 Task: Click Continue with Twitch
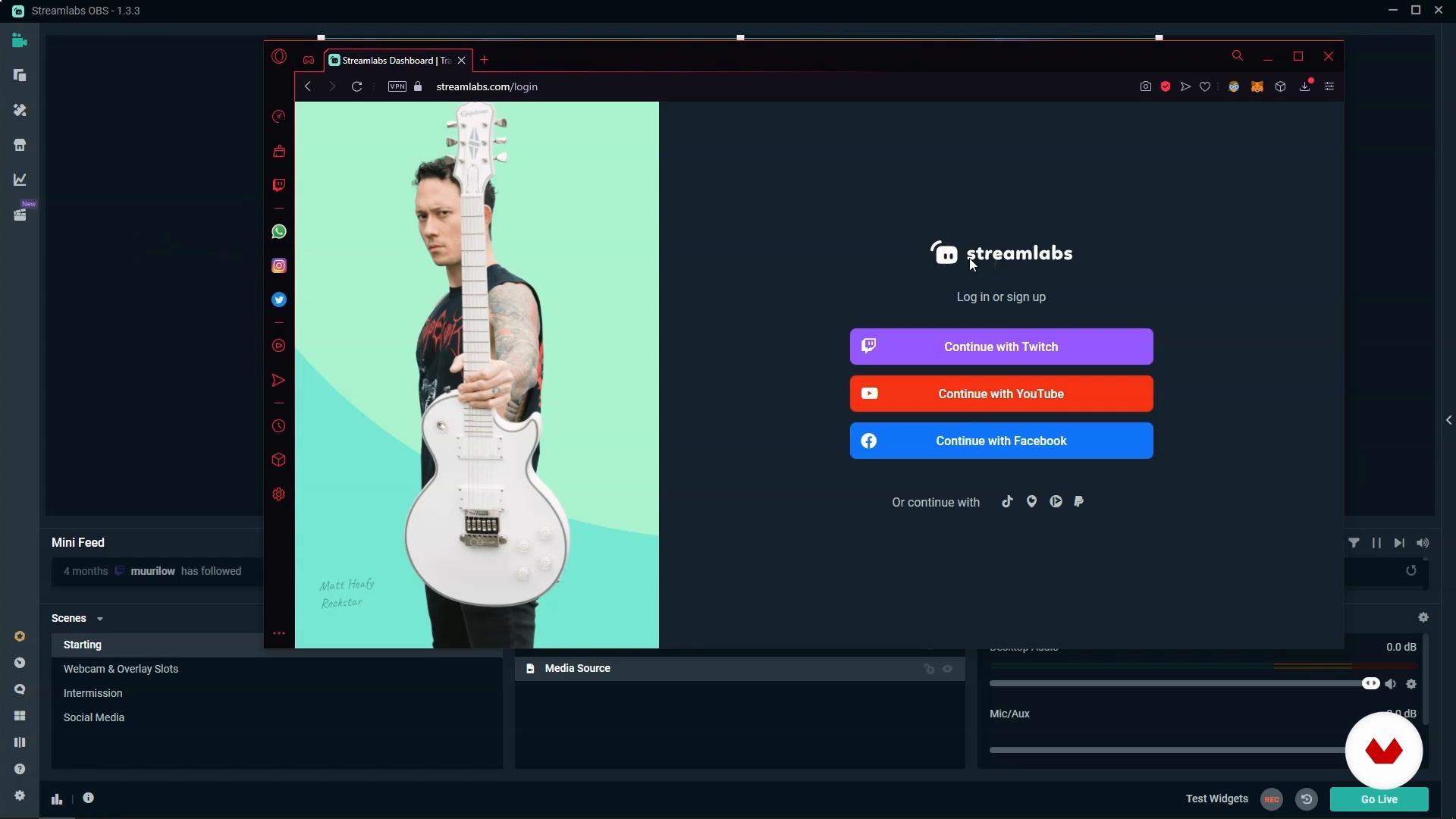(x=1001, y=347)
